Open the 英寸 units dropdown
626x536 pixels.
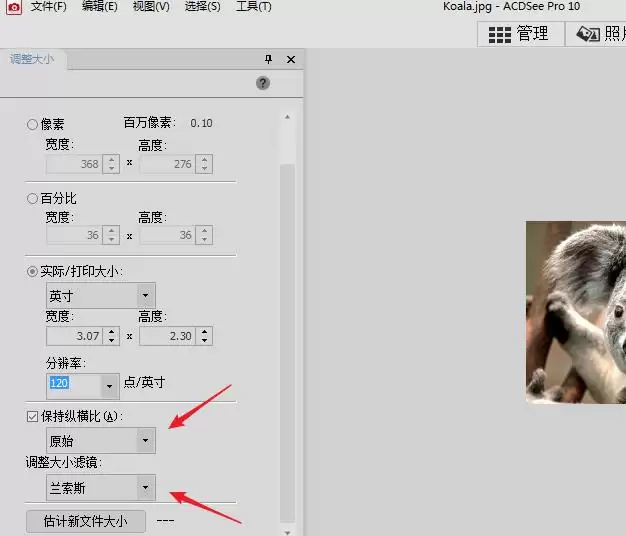(101, 296)
